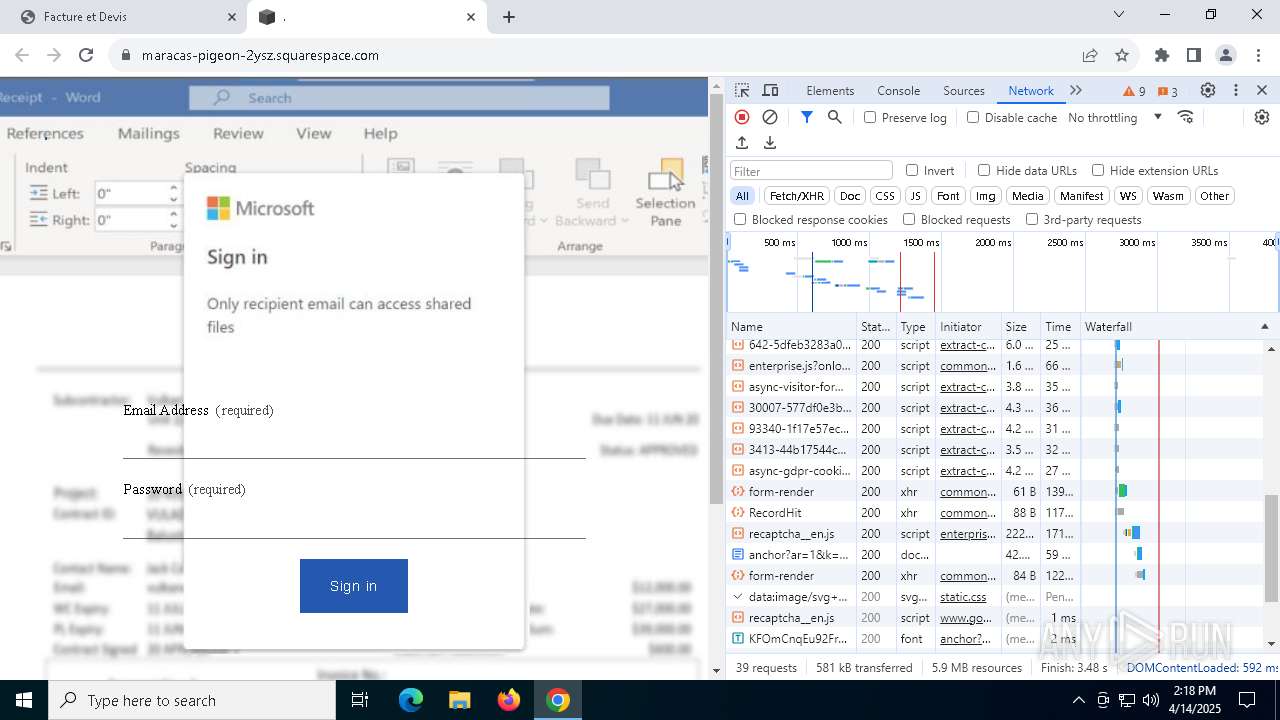This screenshot has height=720, width=1280.
Task: Reload the browser page
Action: (x=86, y=55)
